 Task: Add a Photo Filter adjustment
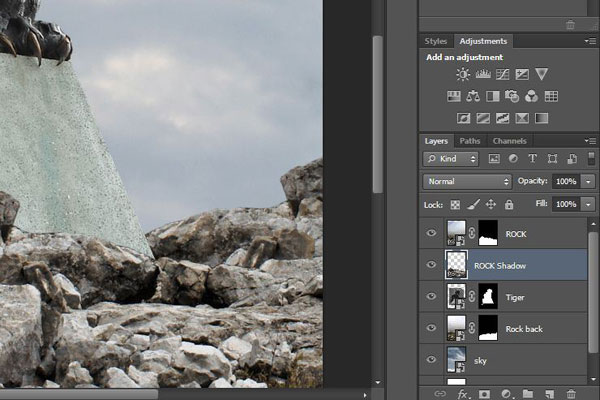(x=512, y=96)
